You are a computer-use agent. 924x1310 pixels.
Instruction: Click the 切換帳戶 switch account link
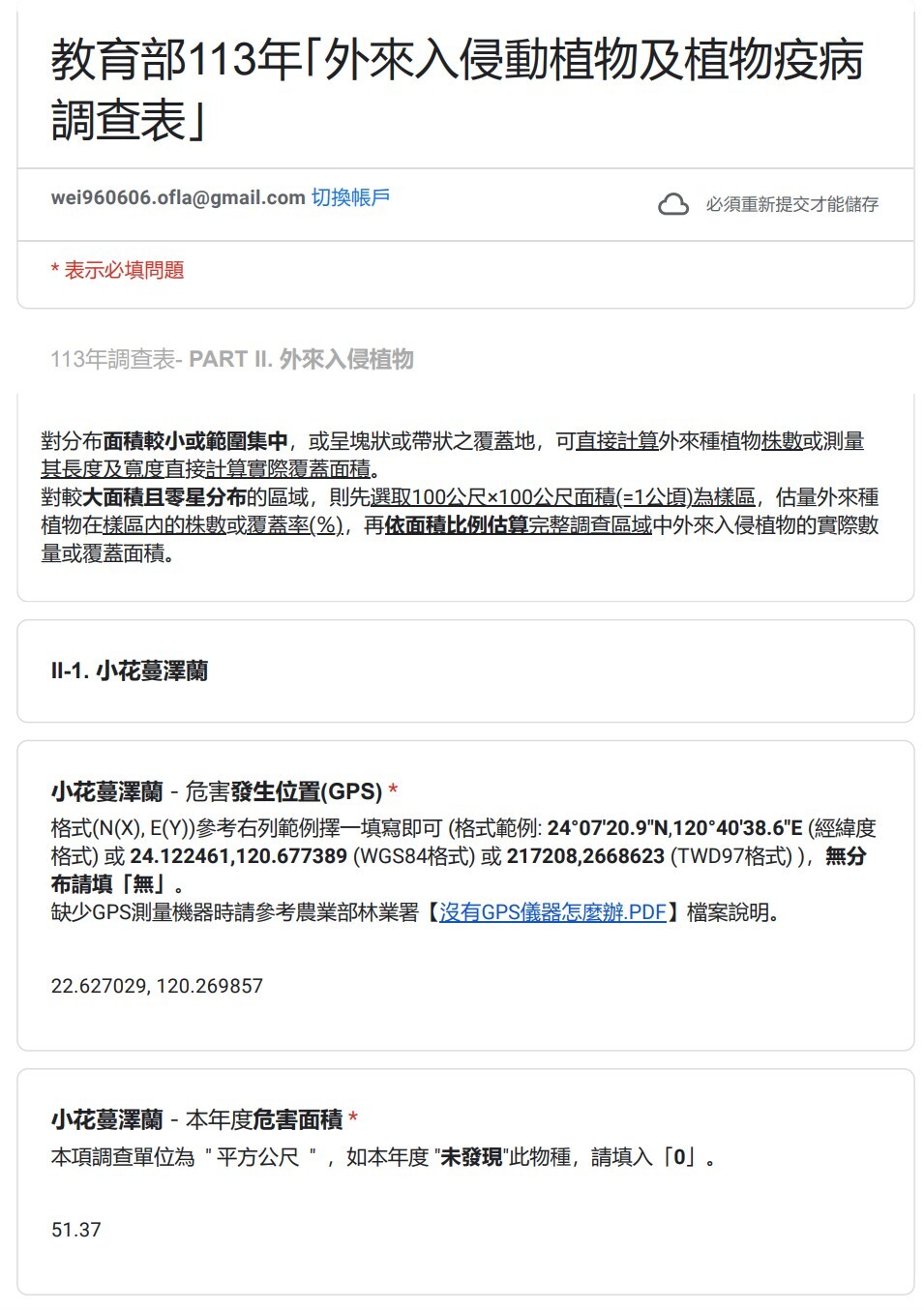click(x=350, y=197)
